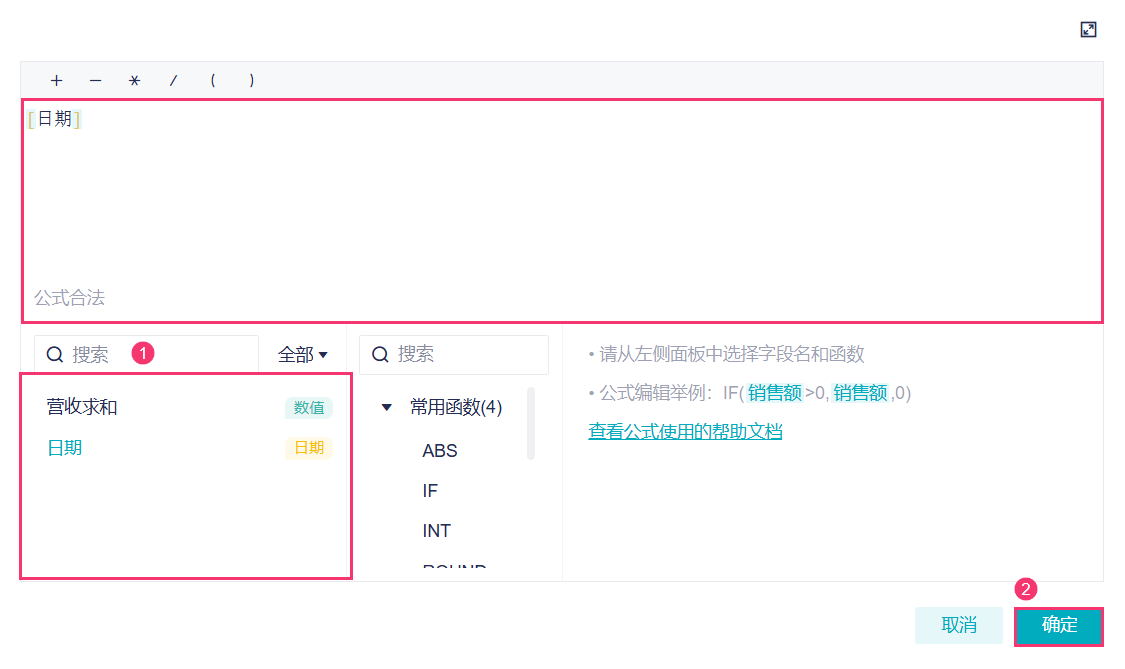Insert the right parenthesis
Viewport: 1125px width, 669px height.
tap(251, 80)
